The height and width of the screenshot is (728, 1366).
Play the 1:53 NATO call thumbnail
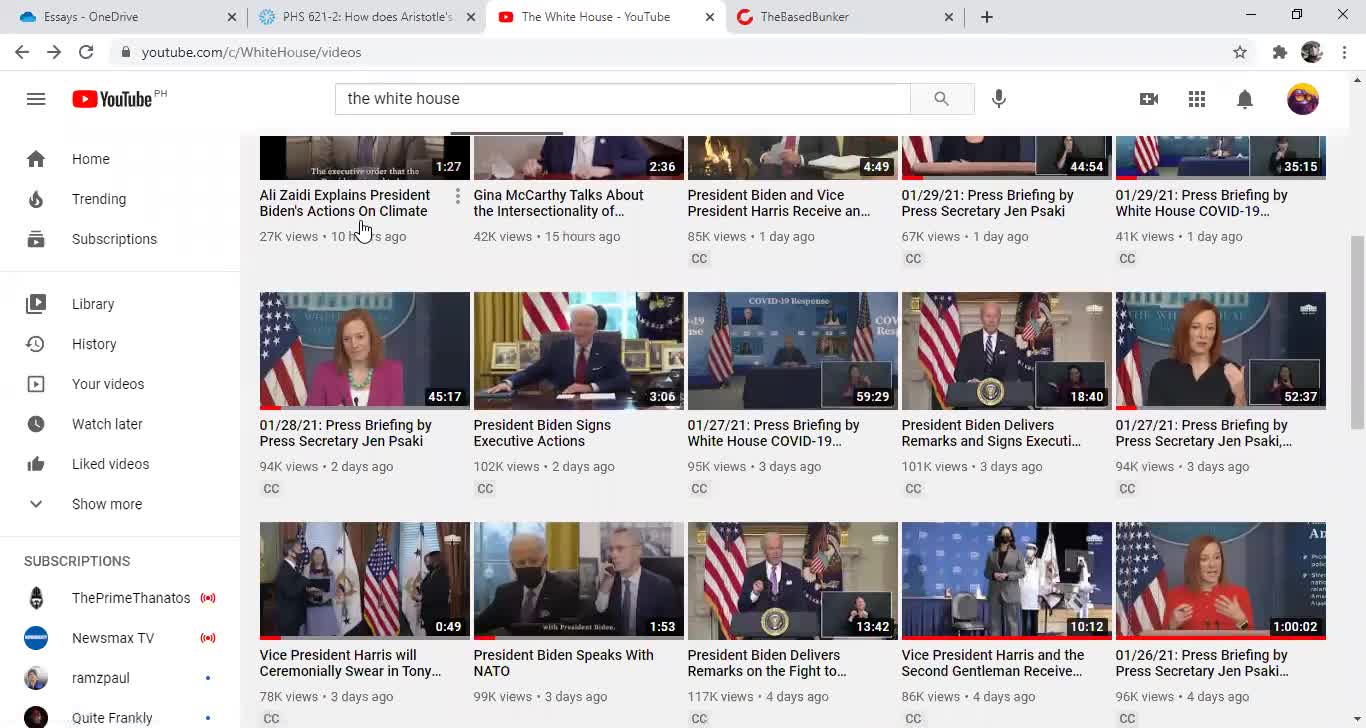click(579, 581)
